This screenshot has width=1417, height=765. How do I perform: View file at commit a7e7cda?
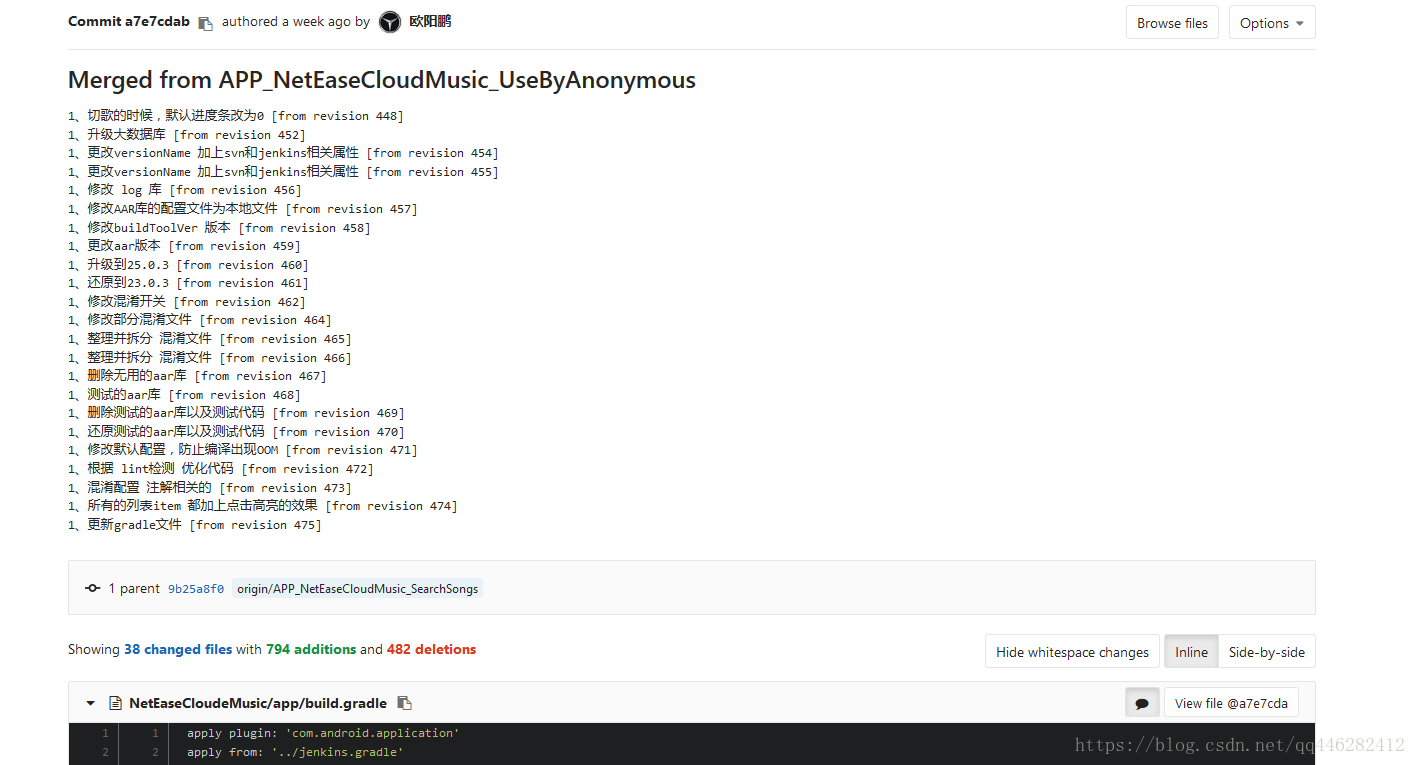tap(1231, 703)
